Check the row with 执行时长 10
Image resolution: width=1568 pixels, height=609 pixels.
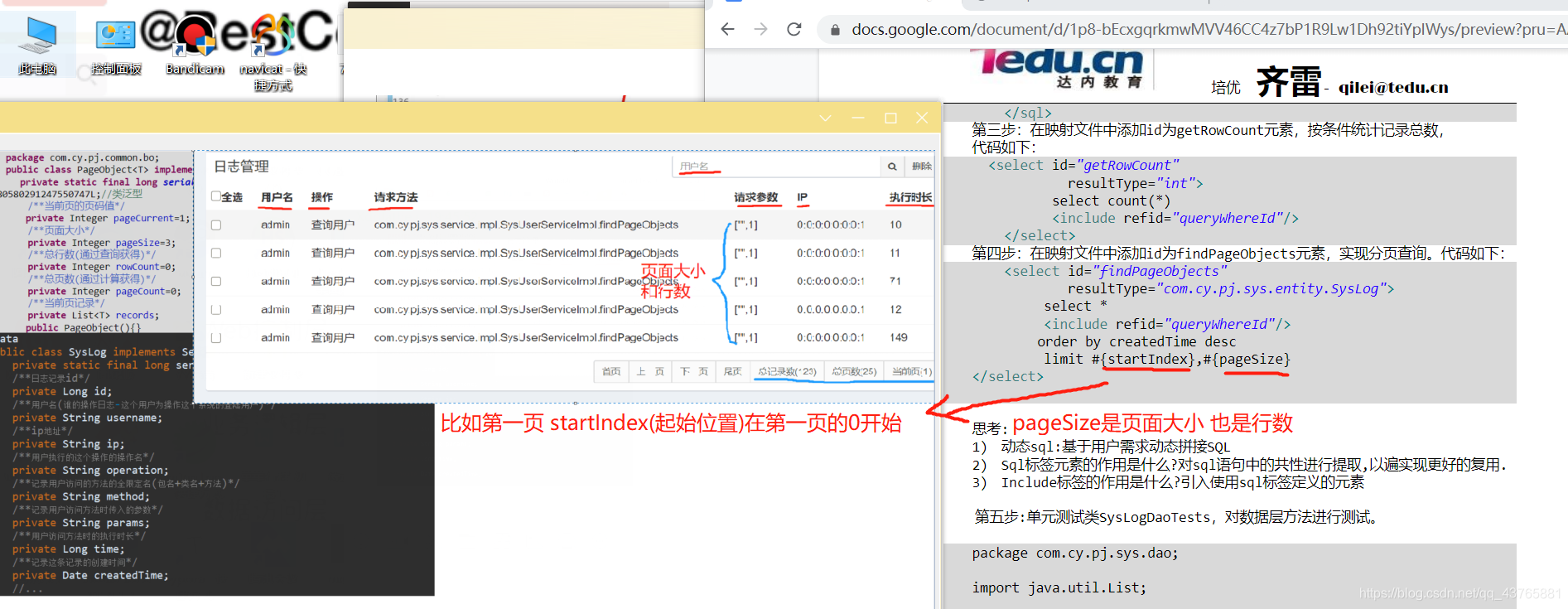(216, 225)
